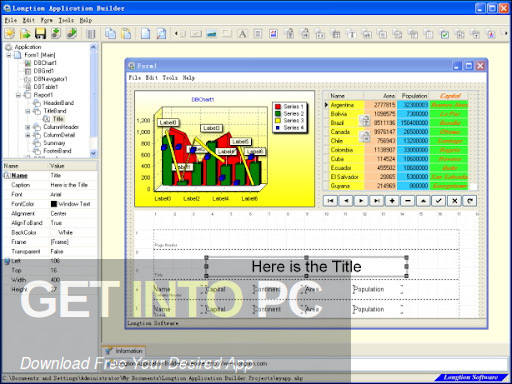Expand the ColumnHeader tree node

click(28, 127)
